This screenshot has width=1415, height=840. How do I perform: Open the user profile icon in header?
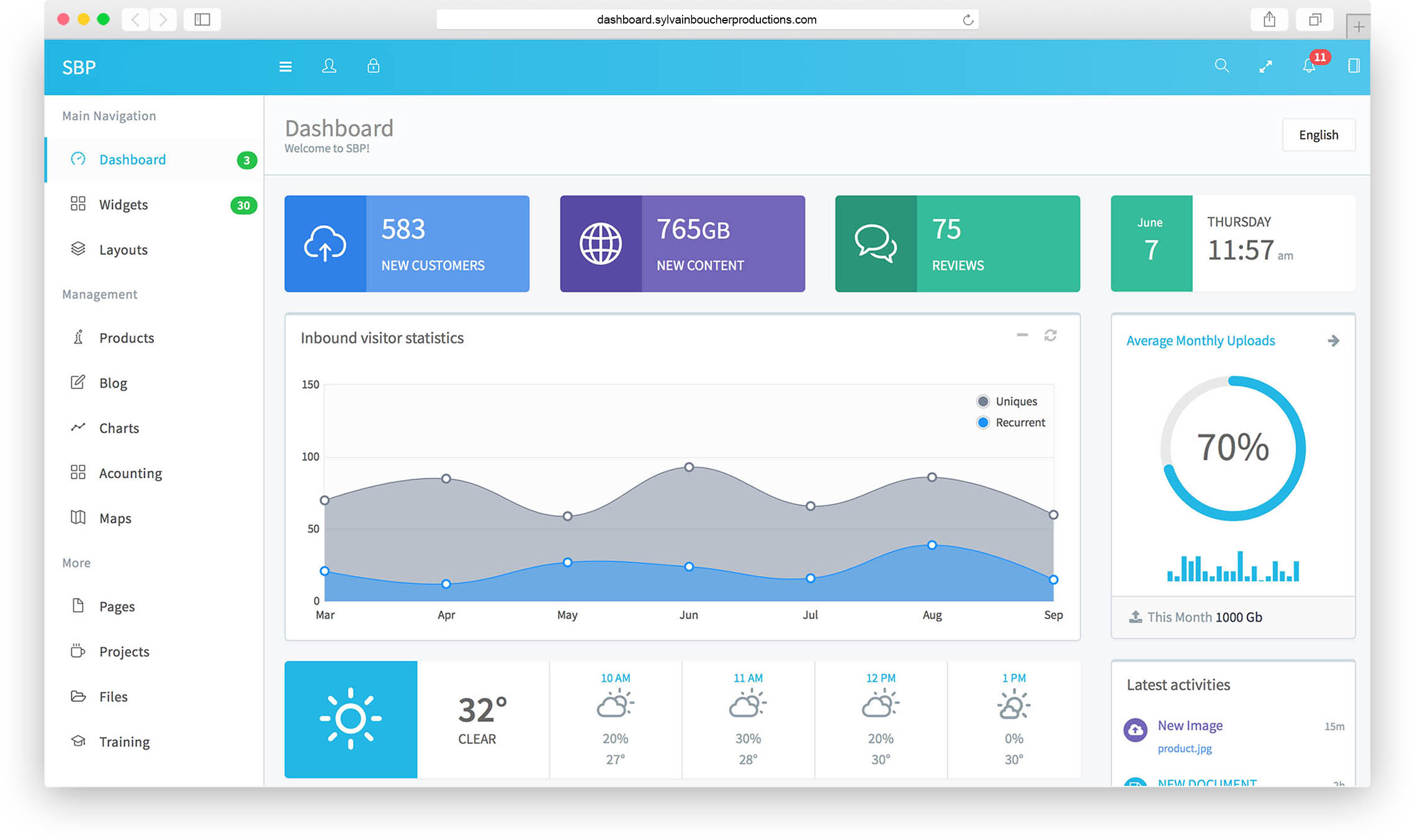coord(329,66)
